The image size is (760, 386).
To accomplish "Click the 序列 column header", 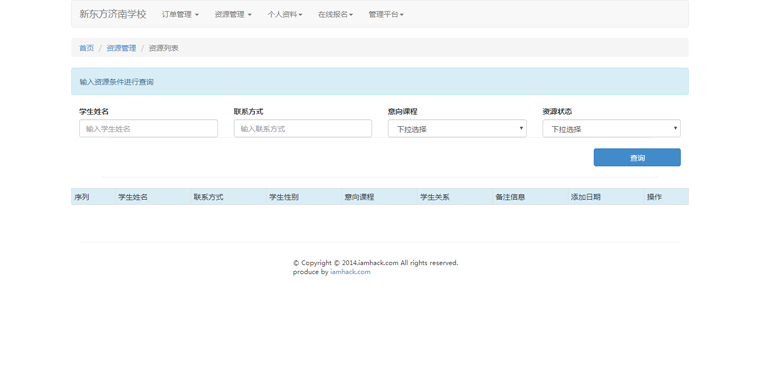I will pyautogui.click(x=81, y=197).
